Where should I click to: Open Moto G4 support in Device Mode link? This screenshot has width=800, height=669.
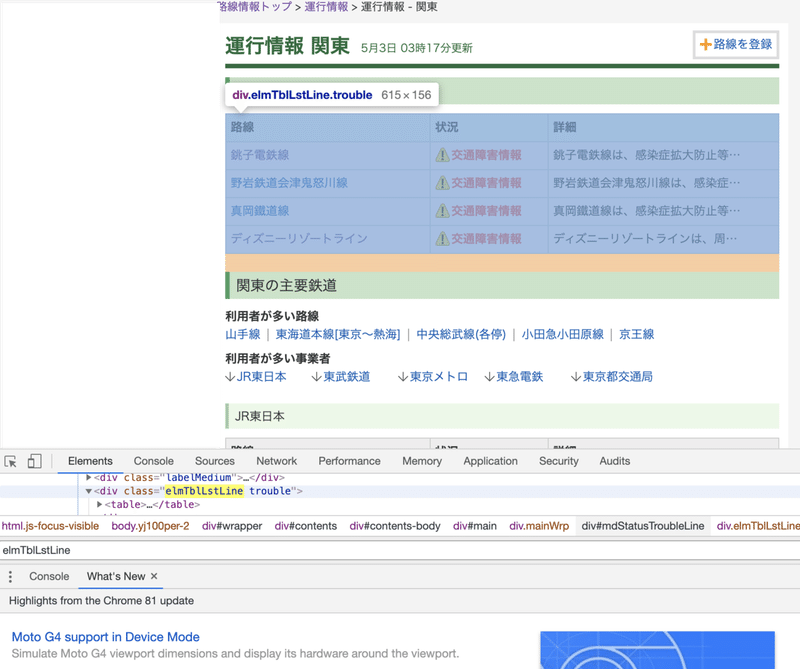tap(106, 637)
